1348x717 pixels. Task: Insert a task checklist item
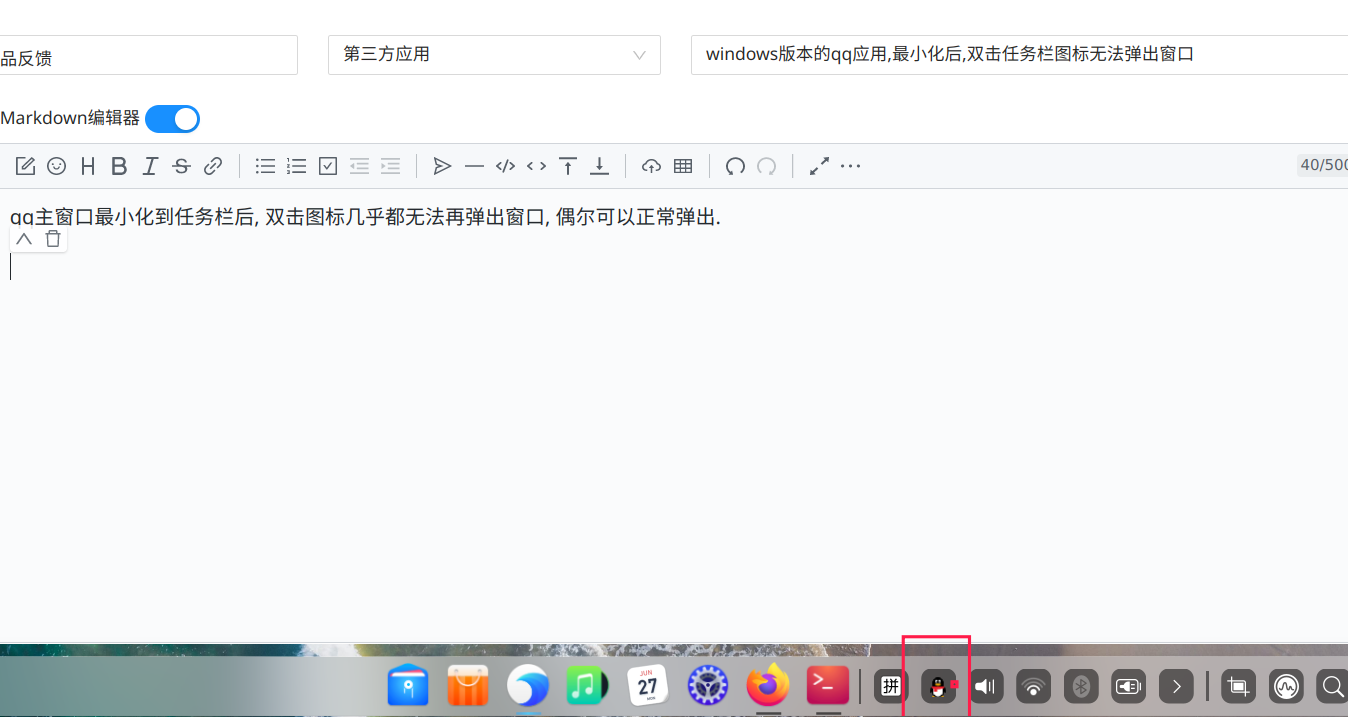point(328,166)
